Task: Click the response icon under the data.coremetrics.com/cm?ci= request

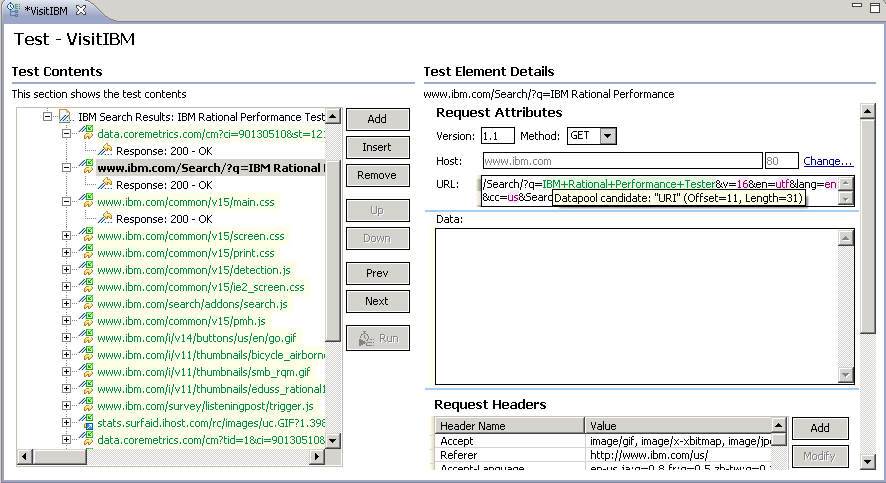Action: [105, 150]
